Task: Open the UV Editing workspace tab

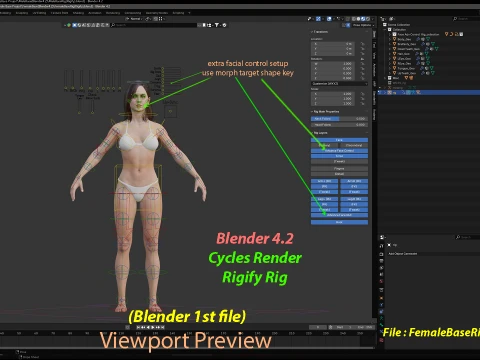Action: (39, 13)
